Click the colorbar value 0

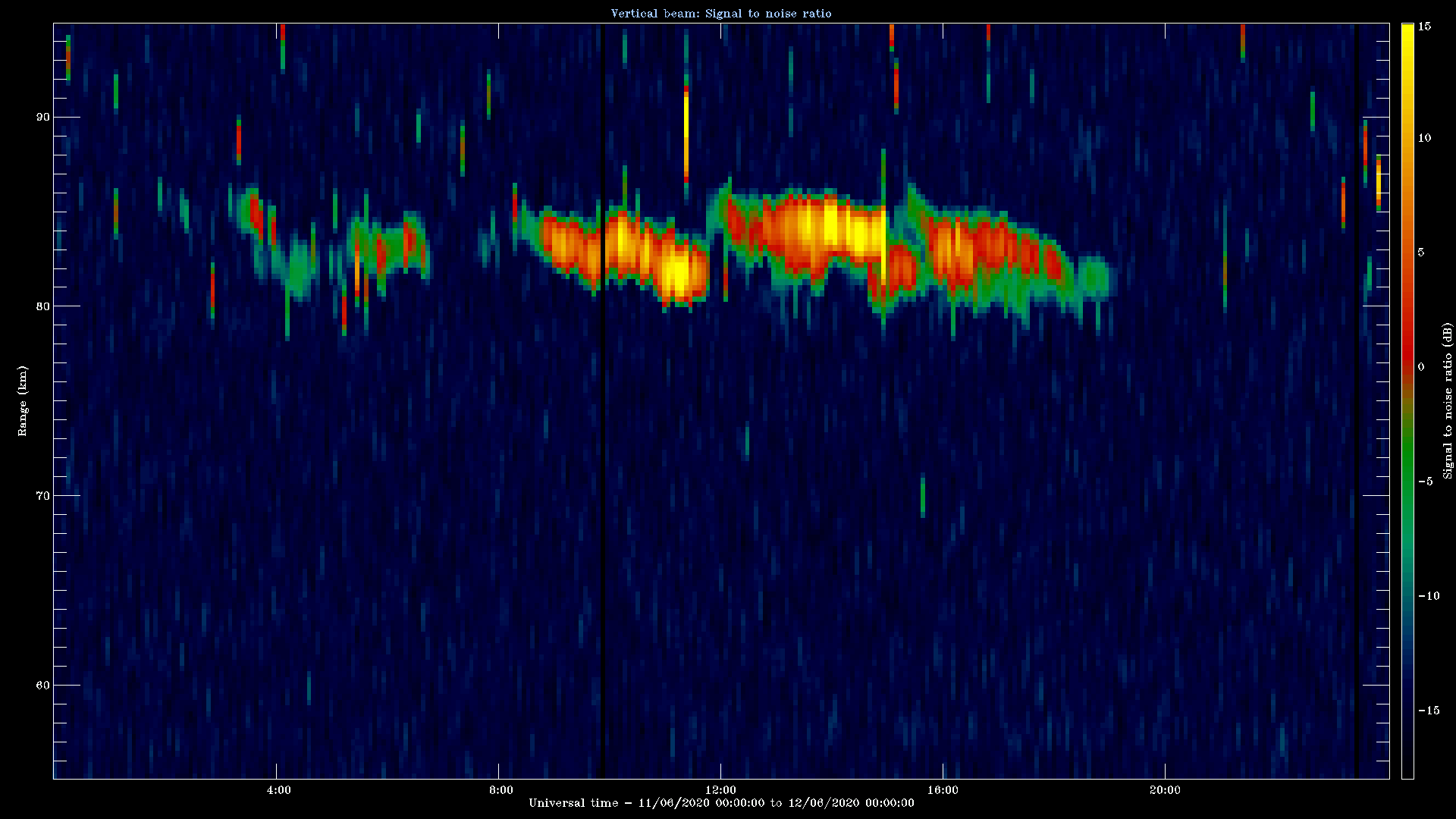[1421, 367]
